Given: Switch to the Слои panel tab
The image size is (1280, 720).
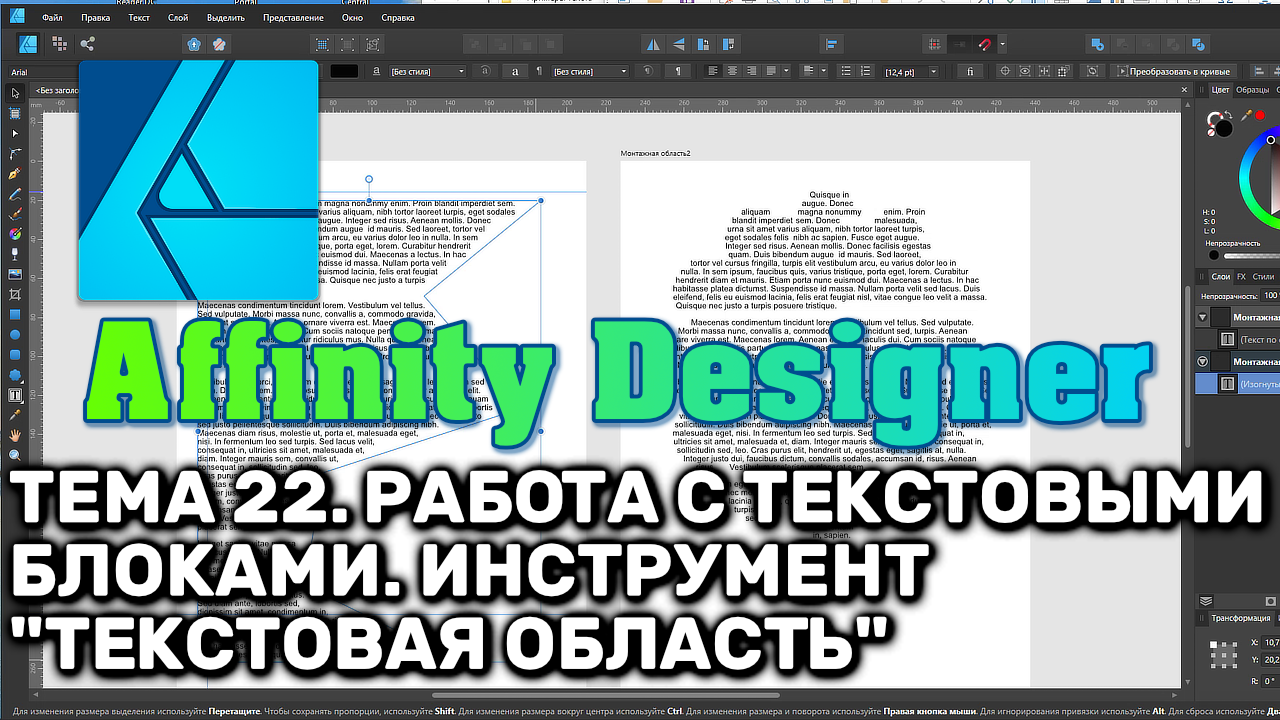Looking at the screenshot, I should tap(1220, 276).
